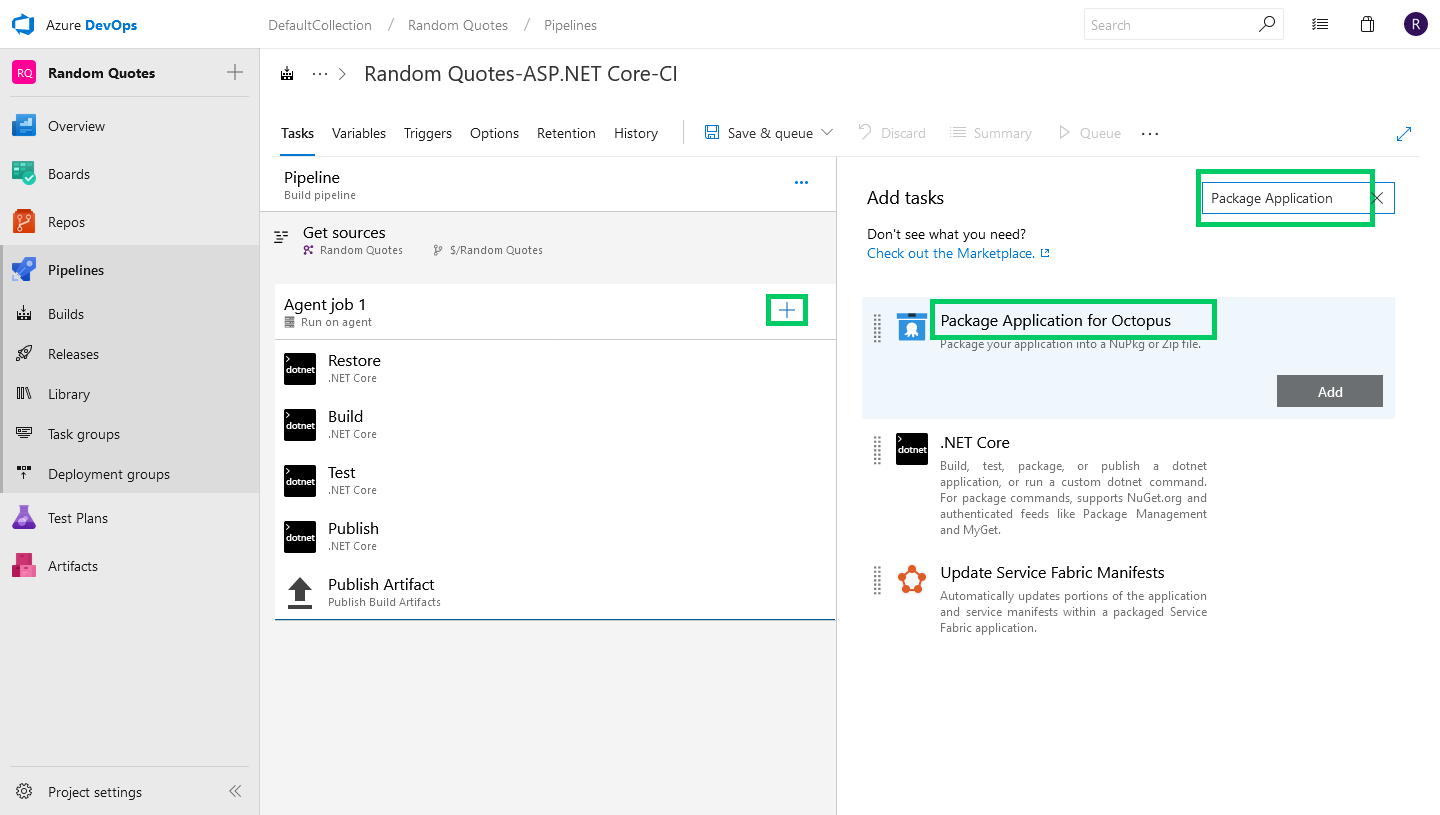Toggle full screen expand icon
1440x815 pixels.
click(x=1404, y=133)
